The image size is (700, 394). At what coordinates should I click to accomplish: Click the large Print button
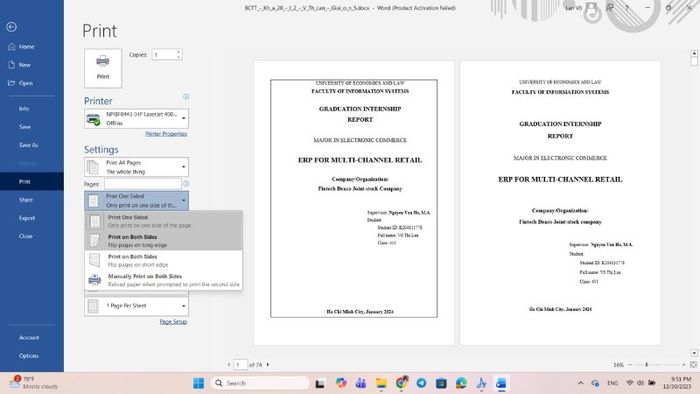click(x=103, y=68)
